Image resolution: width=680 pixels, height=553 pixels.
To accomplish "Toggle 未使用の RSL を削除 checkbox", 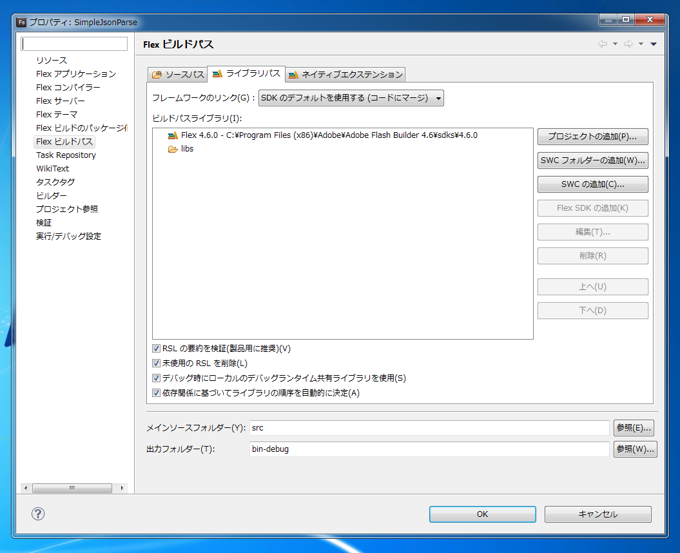I will [156, 363].
